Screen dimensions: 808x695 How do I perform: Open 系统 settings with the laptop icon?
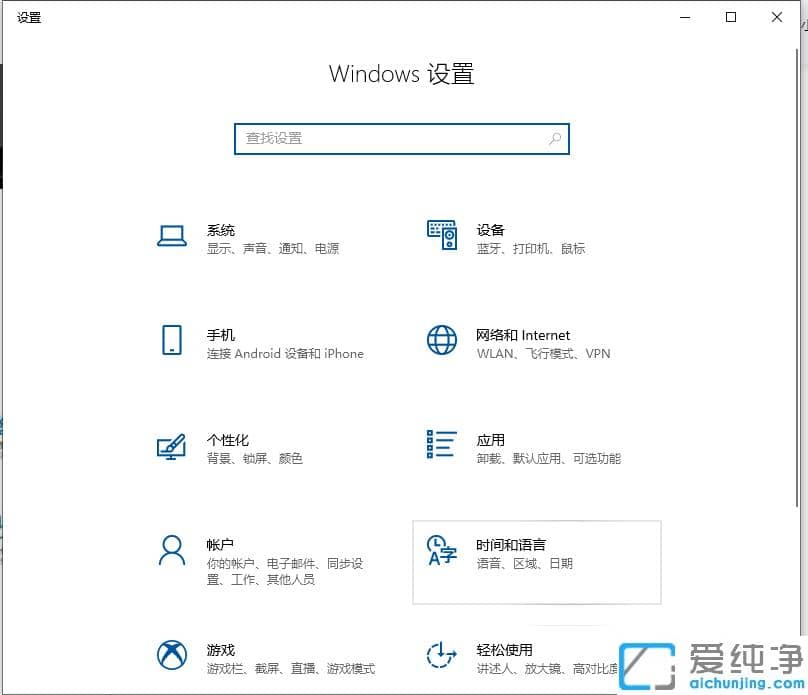[x=172, y=234]
